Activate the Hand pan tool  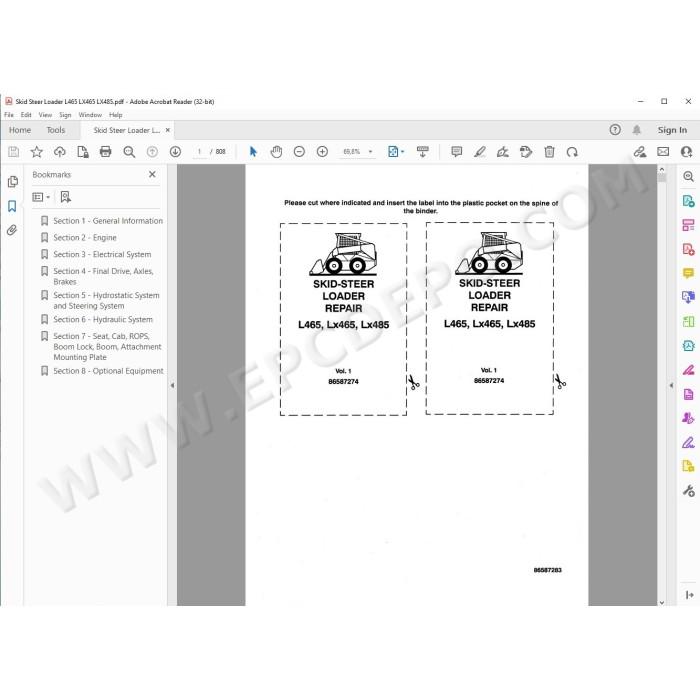pos(276,152)
